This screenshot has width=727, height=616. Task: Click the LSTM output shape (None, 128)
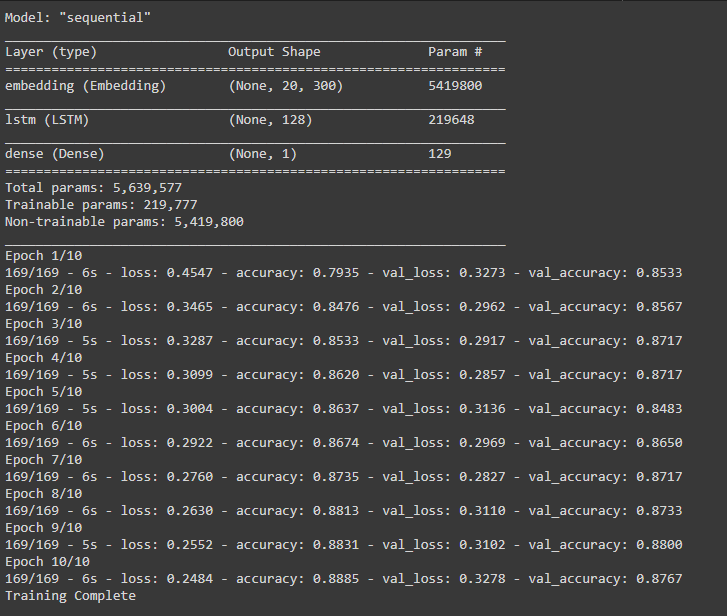pyautogui.click(x=270, y=120)
